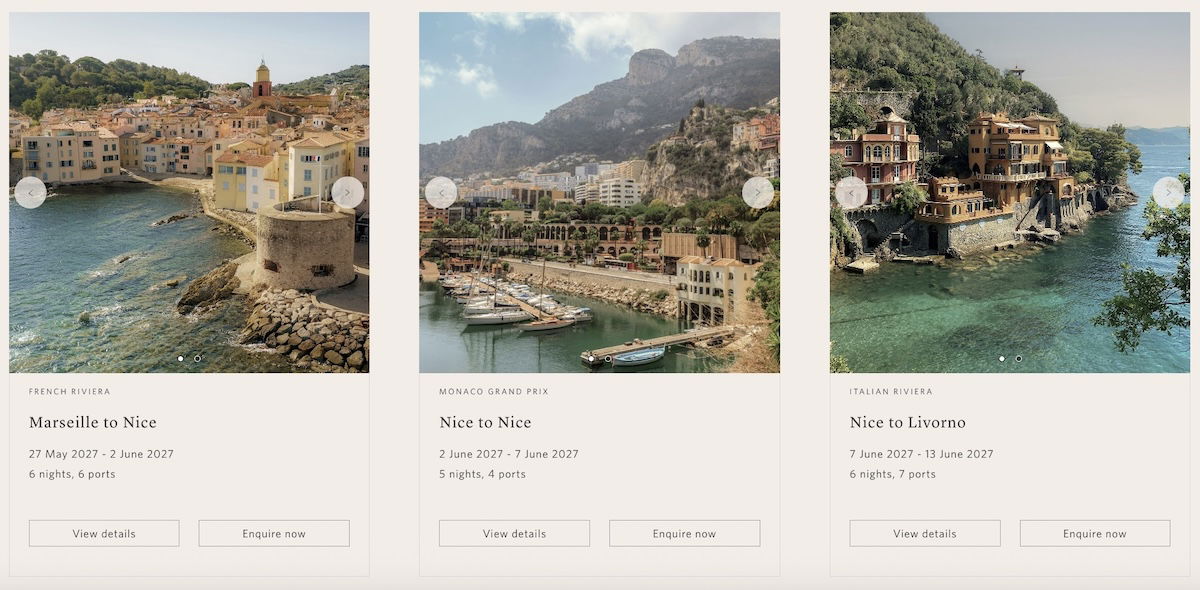Enquire now about Nice to Livorno
Image resolution: width=1200 pixels, height=590 pixels.
point(1095,533)
